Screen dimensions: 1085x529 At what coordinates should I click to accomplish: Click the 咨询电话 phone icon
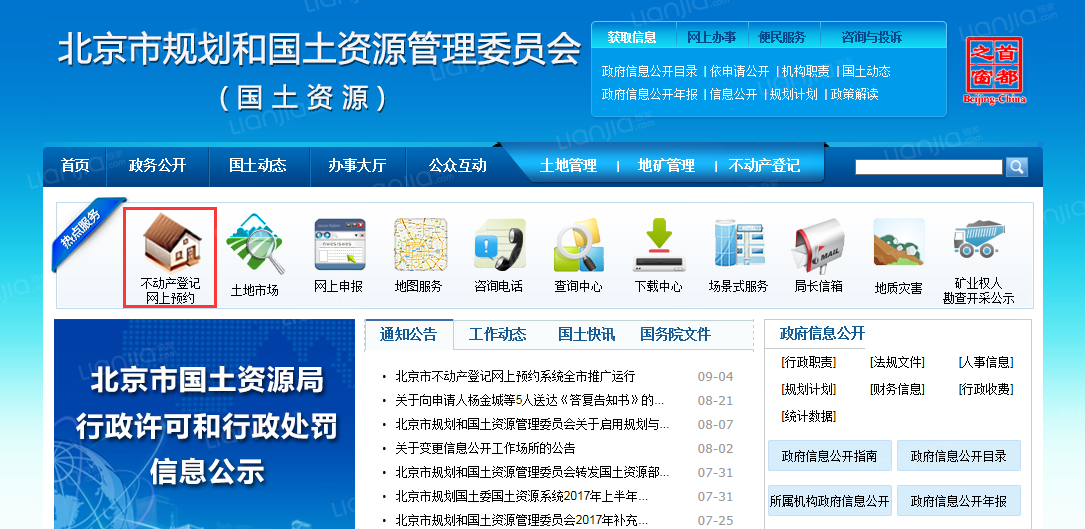(x=500, y=244)
